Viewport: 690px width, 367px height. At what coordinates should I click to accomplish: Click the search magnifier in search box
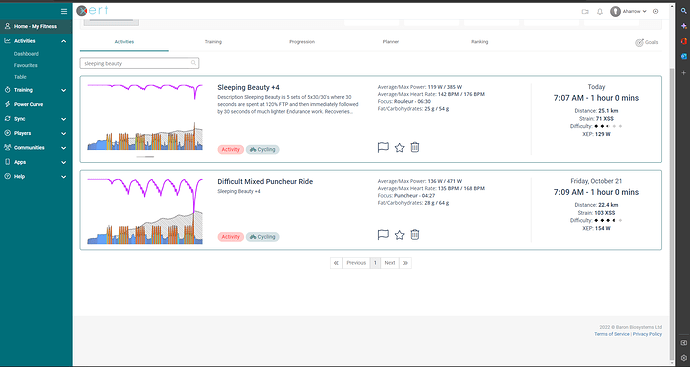(x=193, y=63)
